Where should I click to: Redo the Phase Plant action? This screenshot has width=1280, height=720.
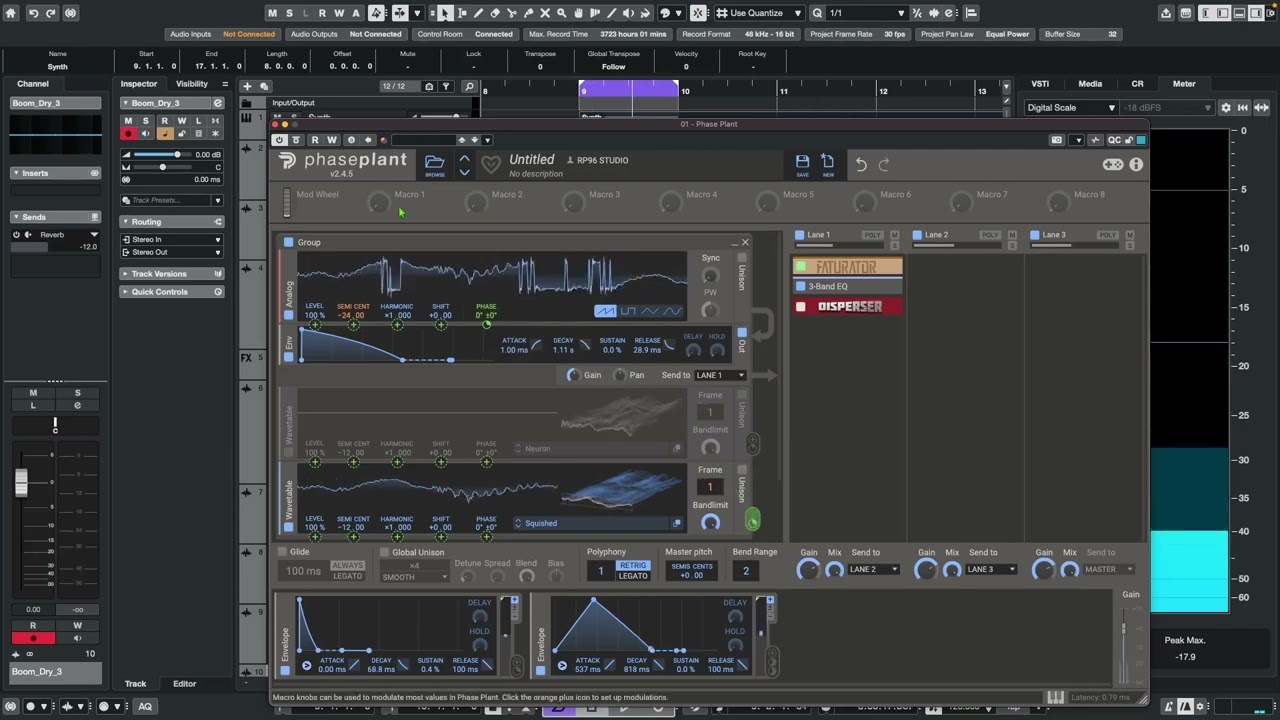point(884,164)
